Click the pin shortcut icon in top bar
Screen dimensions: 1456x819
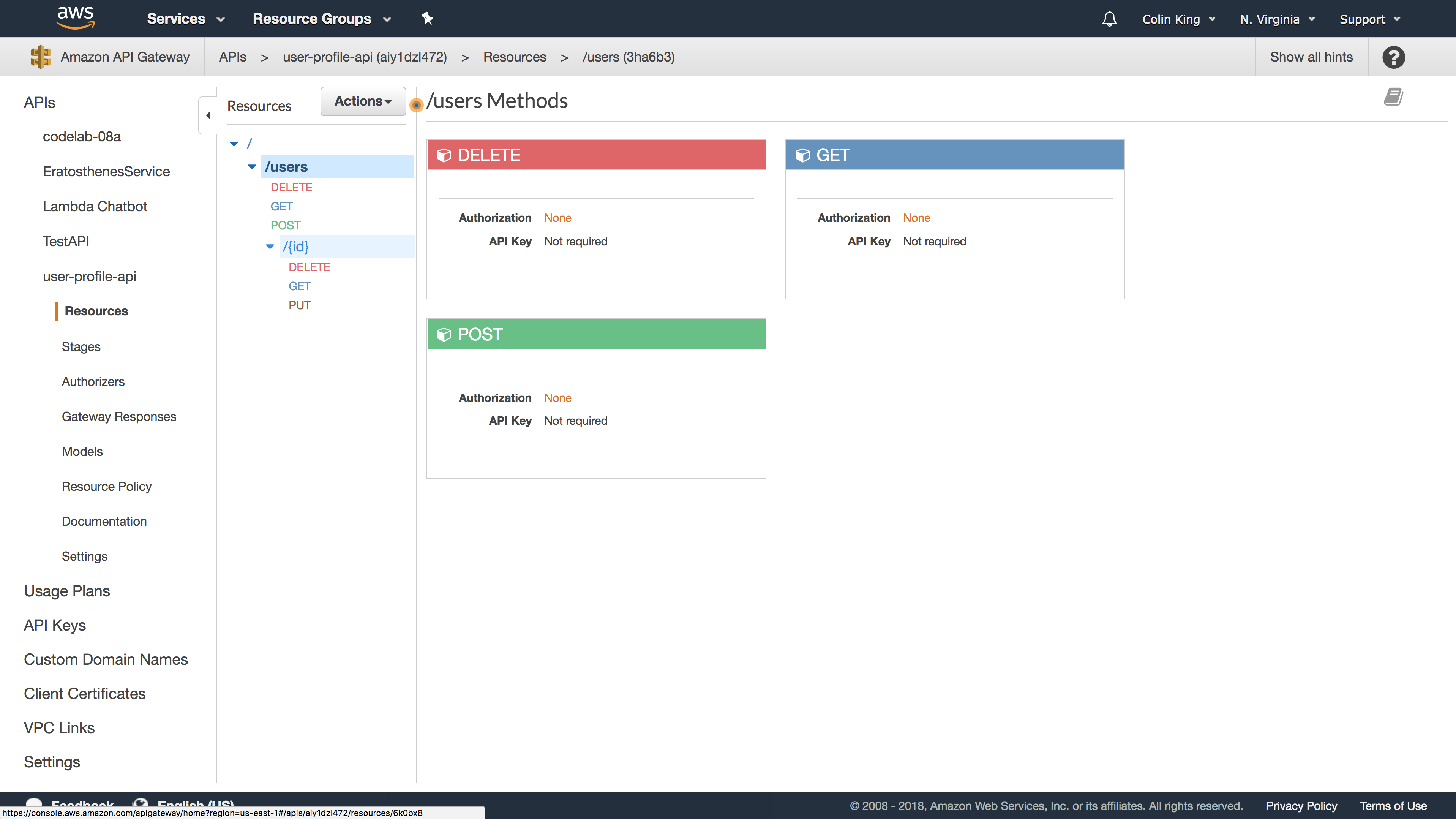pyautogui.click(x=427, y=19)
